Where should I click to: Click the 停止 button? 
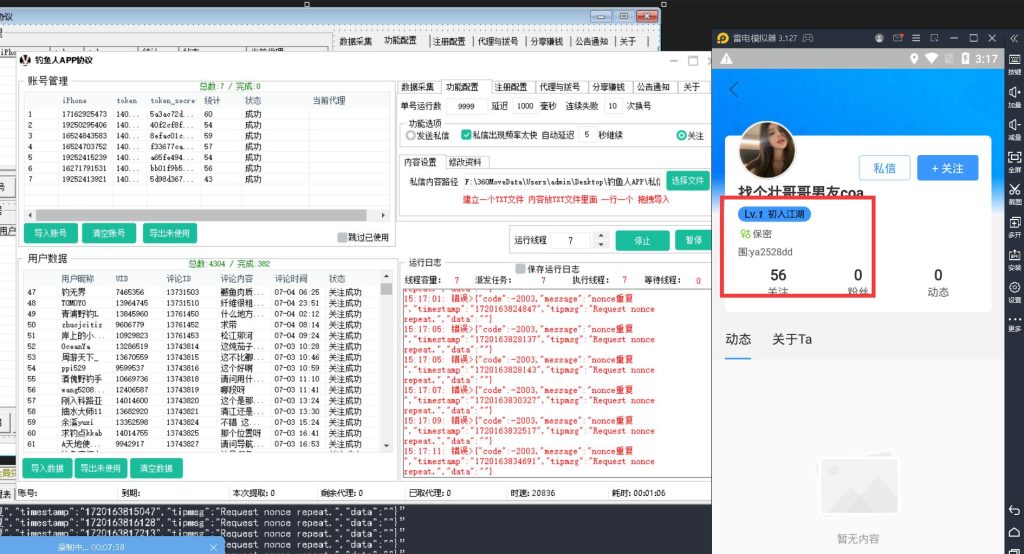[x=642, y=241]
